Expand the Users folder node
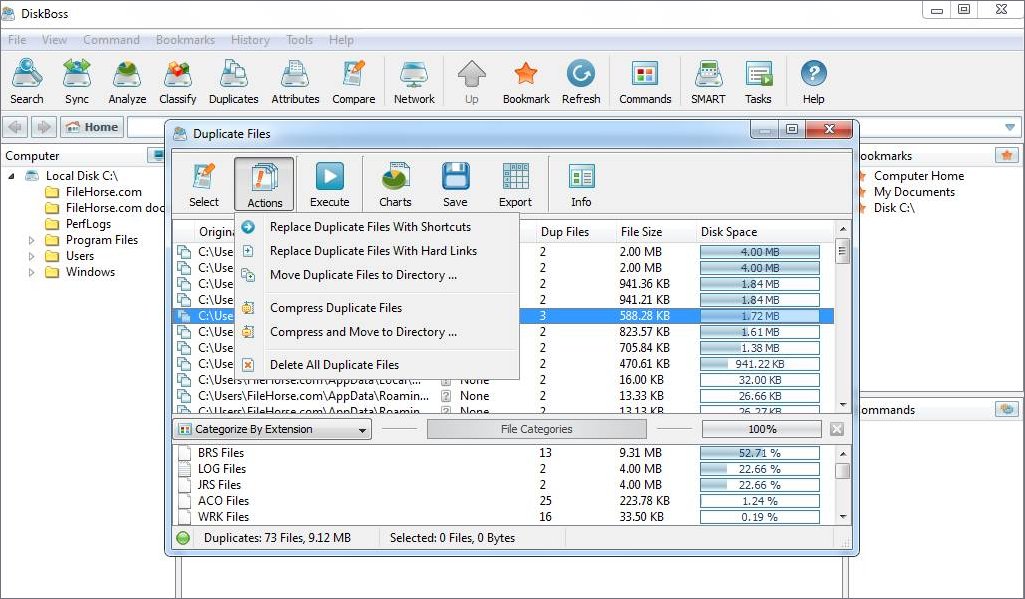Screen dimensions: 1025x599 click(31, 256)
